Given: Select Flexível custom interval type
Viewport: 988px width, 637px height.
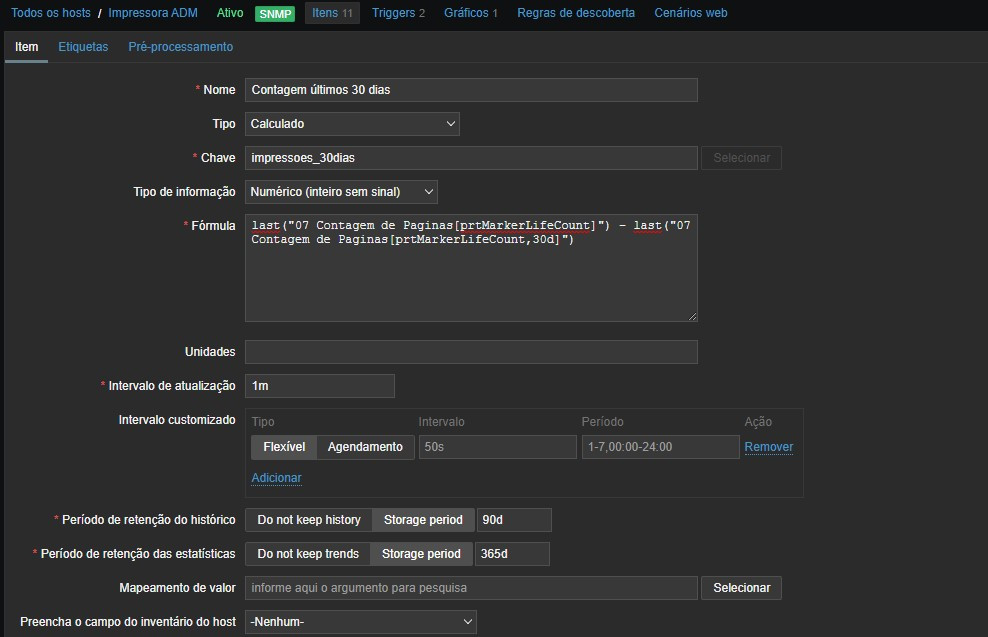Looking at the screenshot, I should 284,447.
